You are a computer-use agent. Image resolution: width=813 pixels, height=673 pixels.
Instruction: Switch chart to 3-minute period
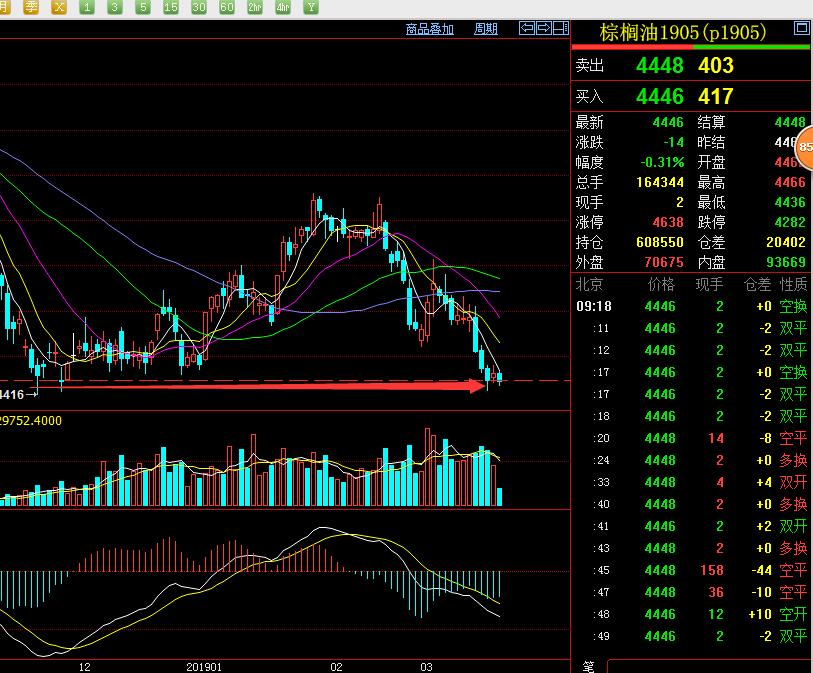(x=116, y=7)
